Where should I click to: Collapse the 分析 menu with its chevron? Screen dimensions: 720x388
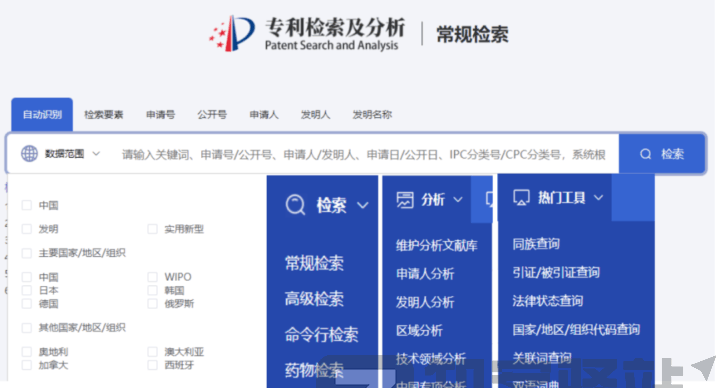[x=458, y=199]
